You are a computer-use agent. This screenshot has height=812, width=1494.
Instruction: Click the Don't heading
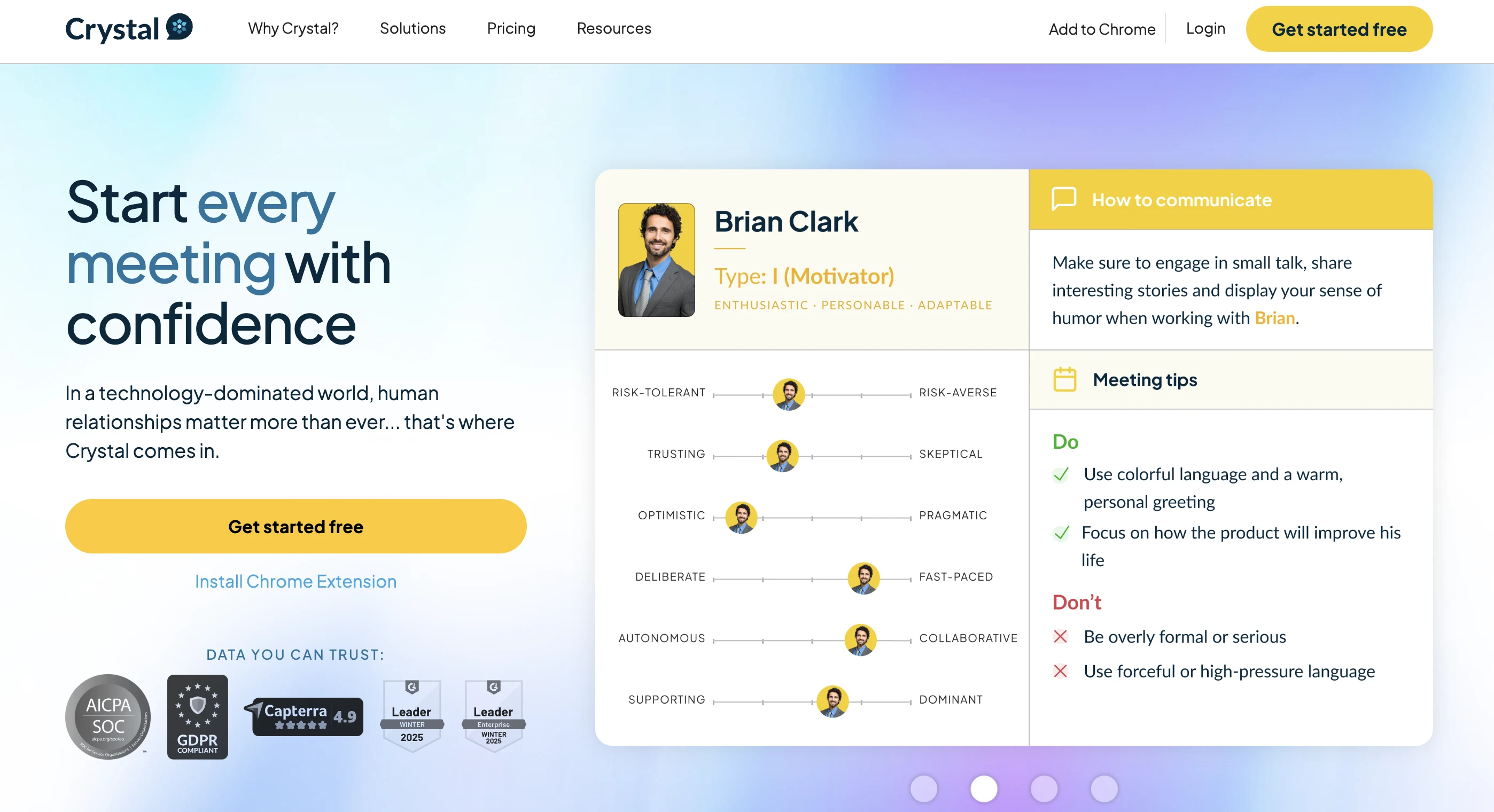[x=1077, y=602]
